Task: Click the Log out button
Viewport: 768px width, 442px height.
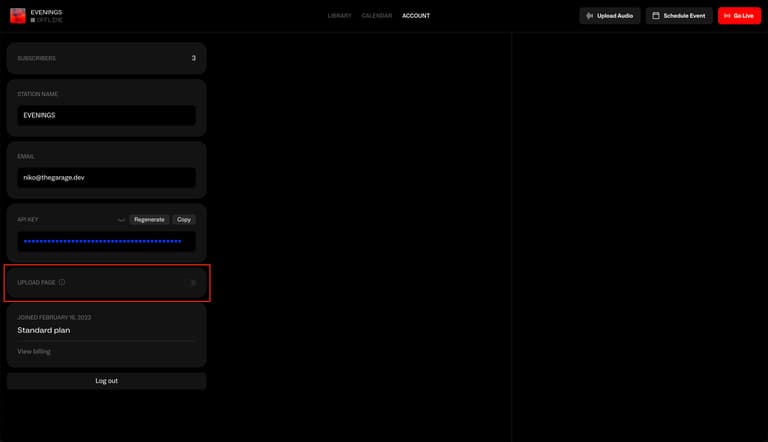Action: [106, 381]
